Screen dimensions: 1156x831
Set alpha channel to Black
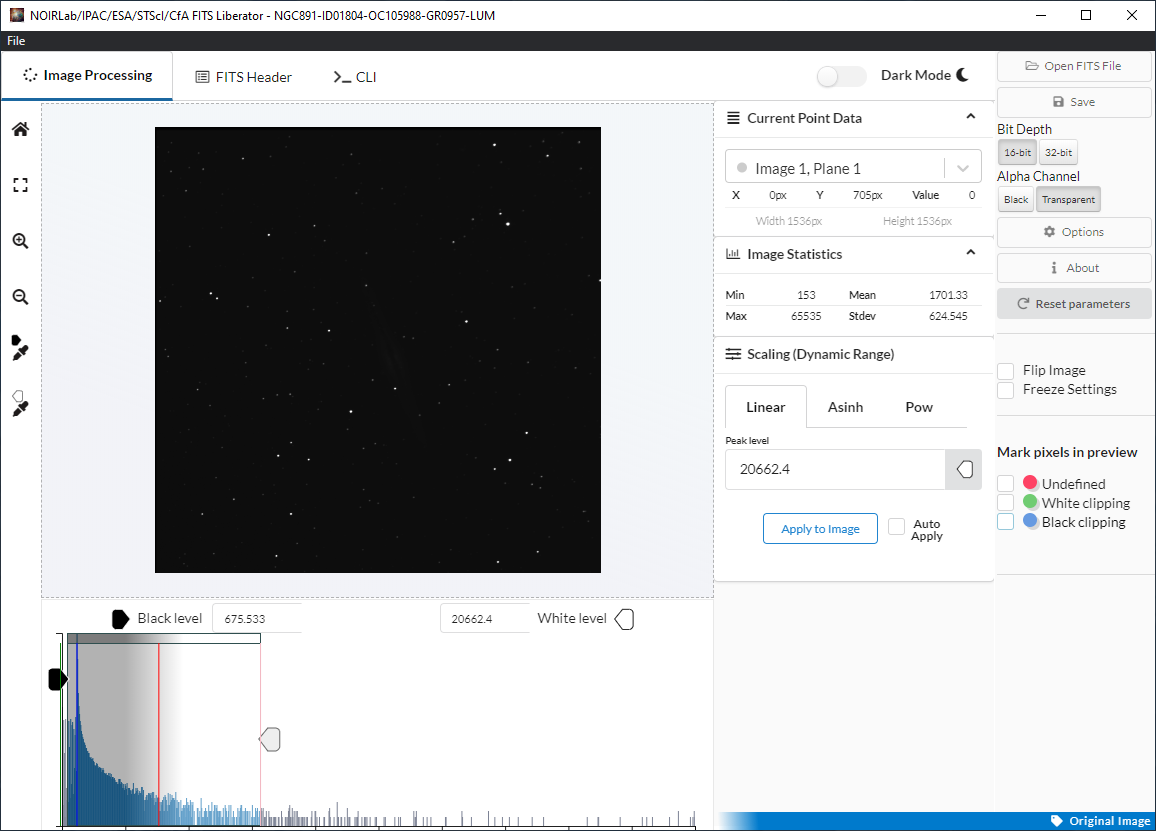pyautogui.click(x=1016, y=200)
